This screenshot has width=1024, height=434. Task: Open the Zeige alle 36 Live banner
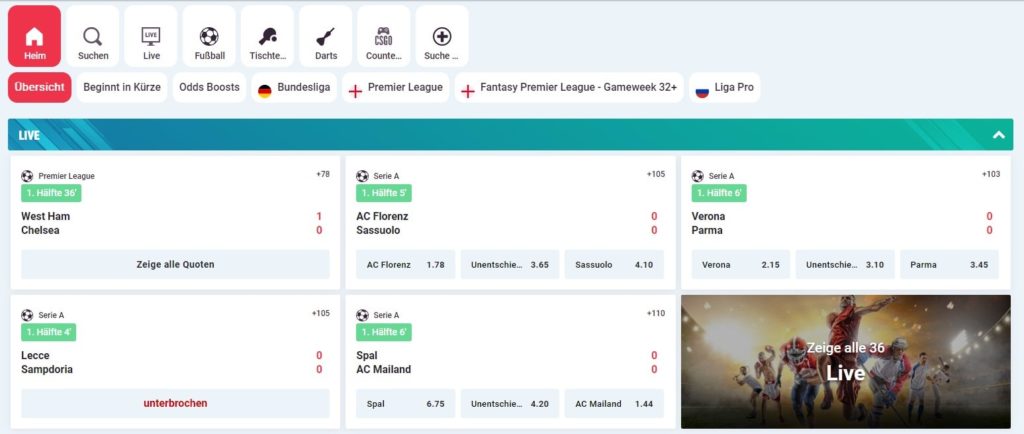point(846,362)
